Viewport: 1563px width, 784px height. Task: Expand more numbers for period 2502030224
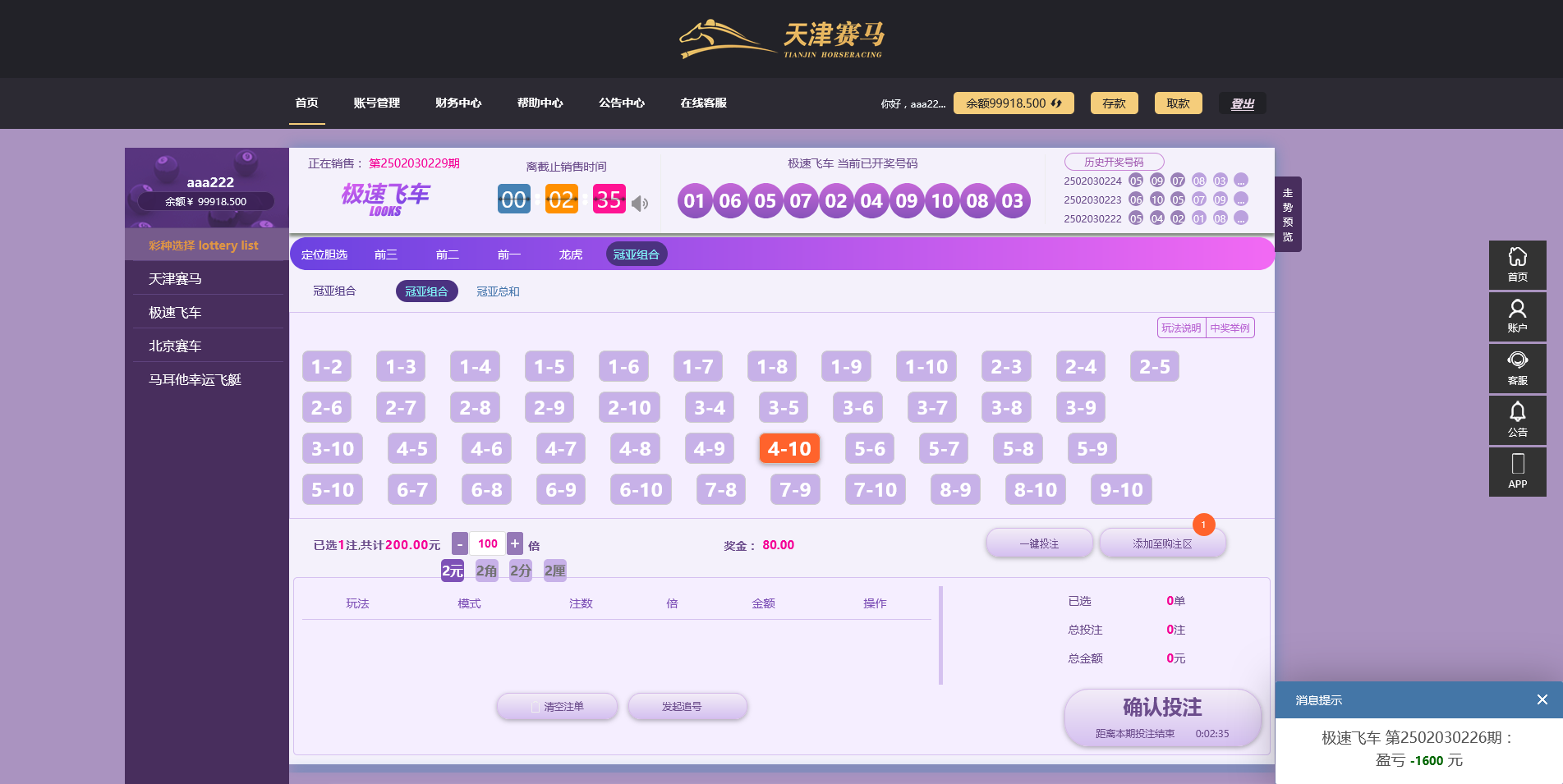1241,180
